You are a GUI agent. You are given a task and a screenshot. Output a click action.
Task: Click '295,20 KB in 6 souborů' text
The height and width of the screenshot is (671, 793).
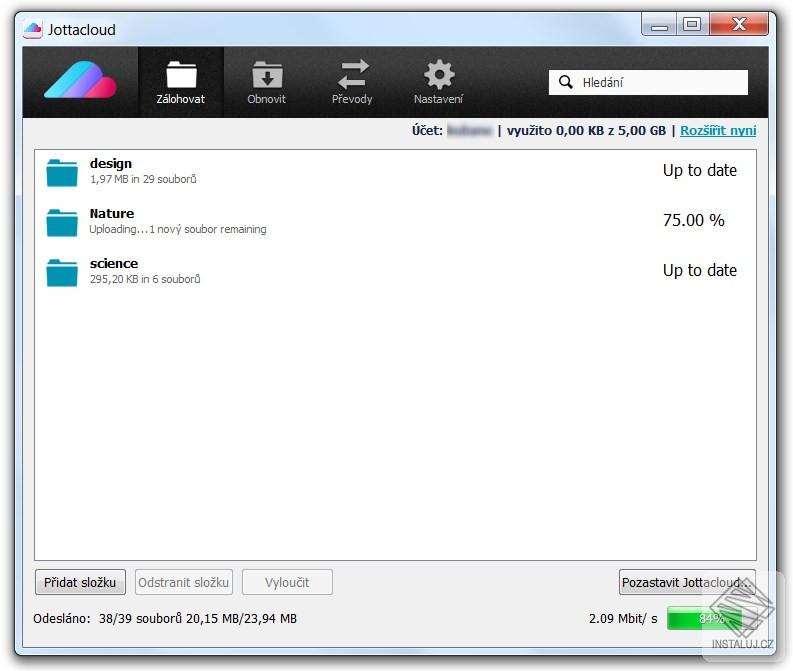145,279
